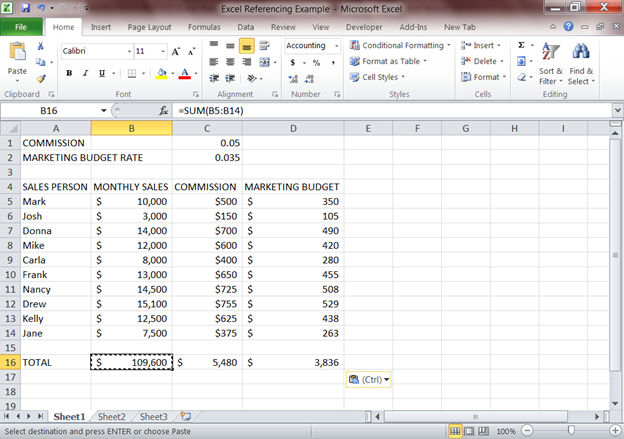Switch to the Page Layout tab
The image size is (624, 439).
point(149,27)
